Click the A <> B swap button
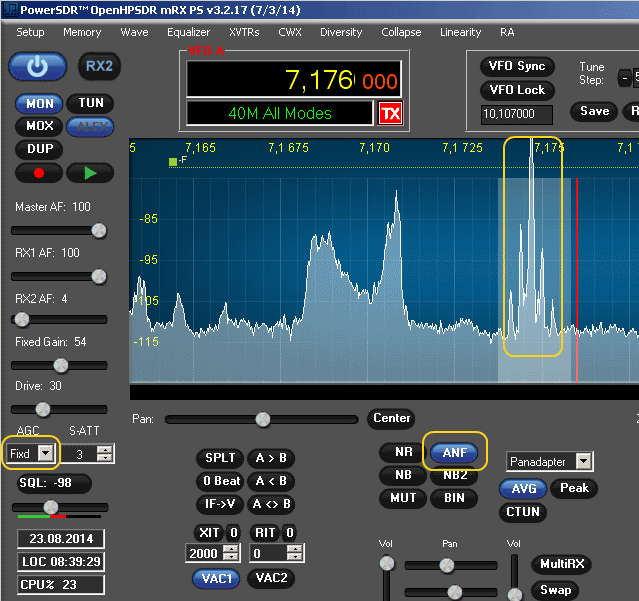This screenshot has height=601, width=639. 271,504
